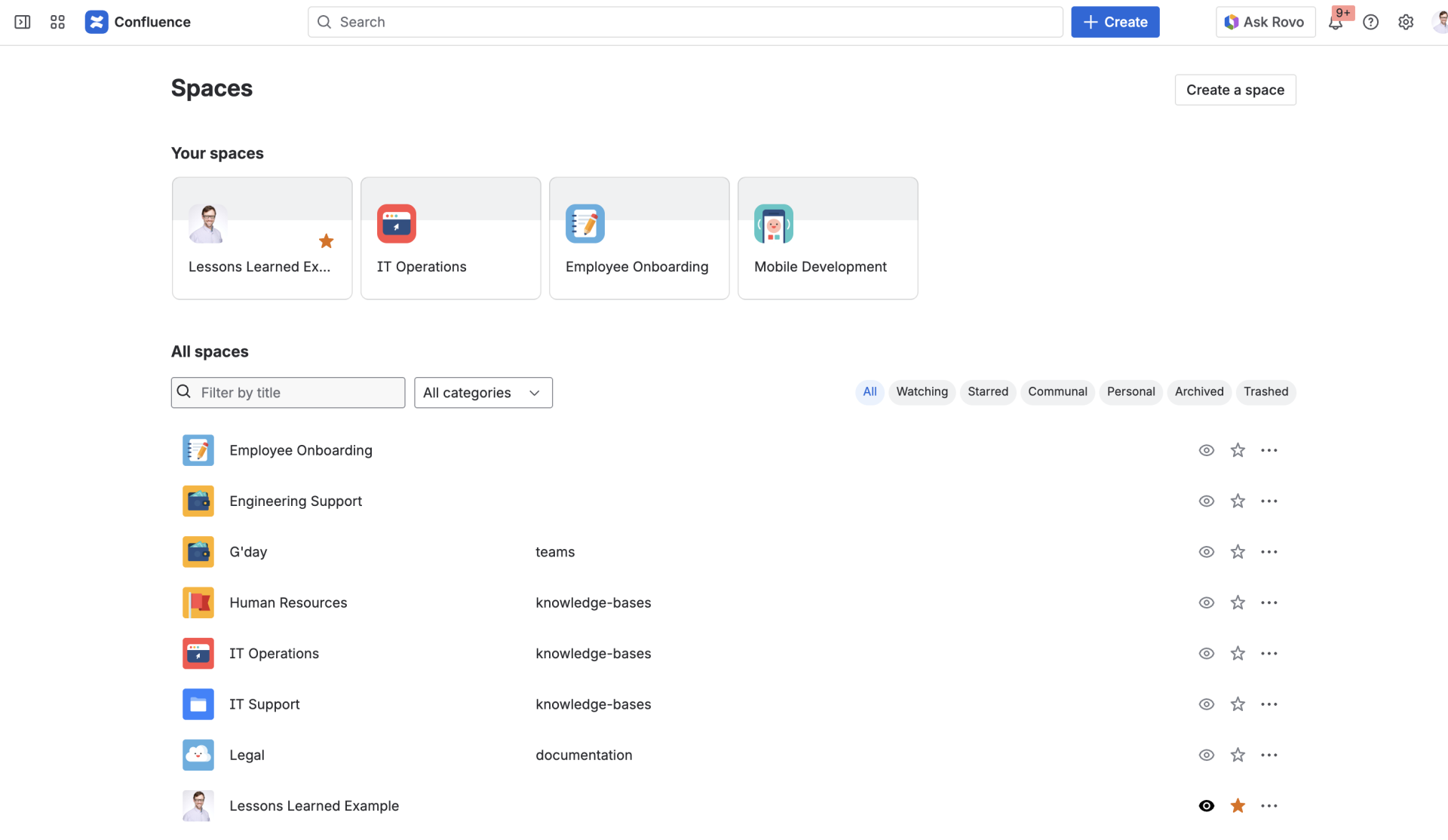Open the IT Operations space card

coord(450,238)
